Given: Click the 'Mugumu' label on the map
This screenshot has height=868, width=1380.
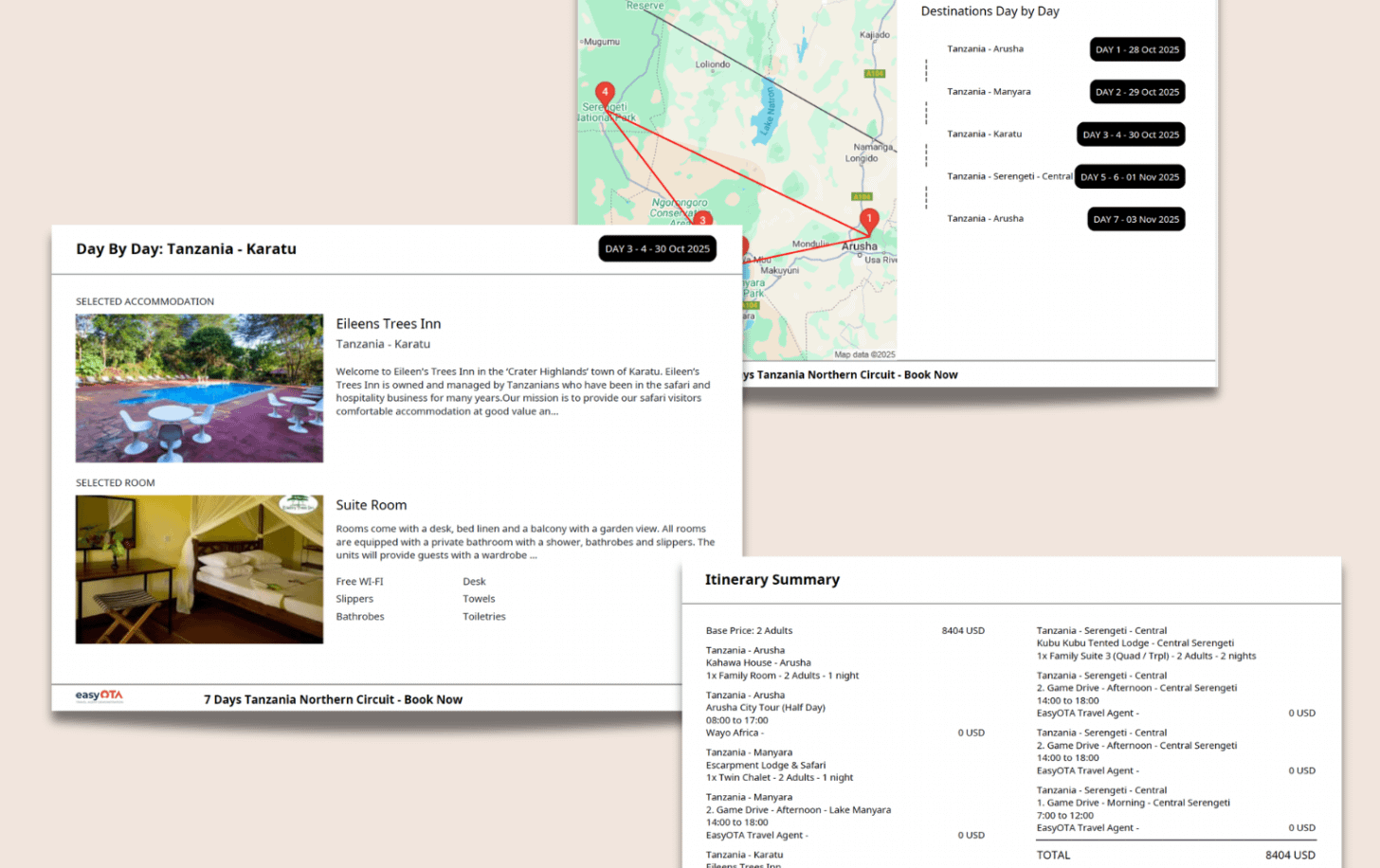Looking at the screenshot, I should click(602, 42).
